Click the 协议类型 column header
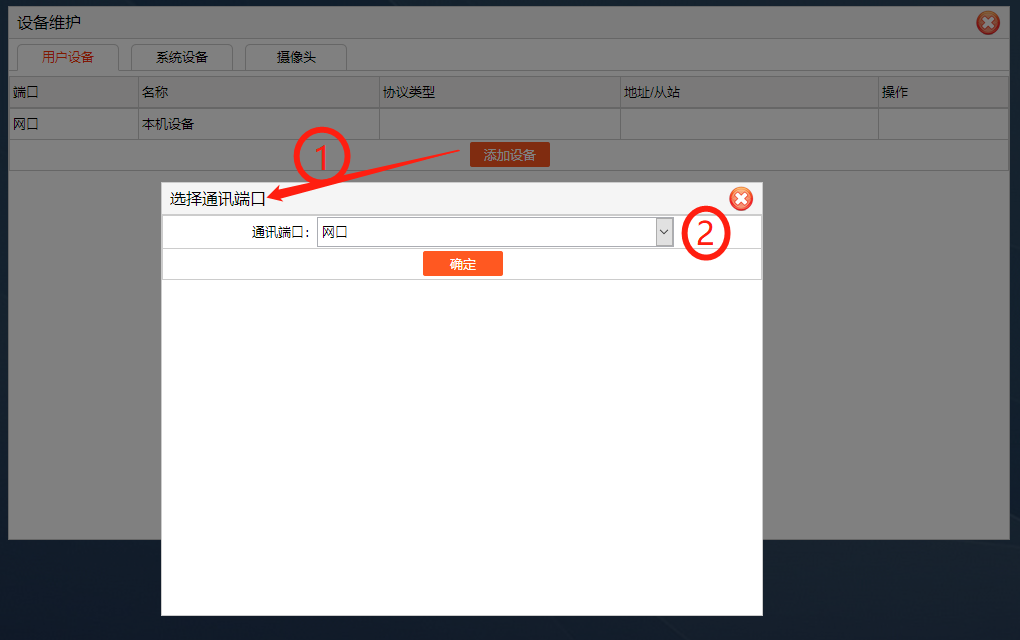This screenshot has width=1020, height=640. pos(409,92)
